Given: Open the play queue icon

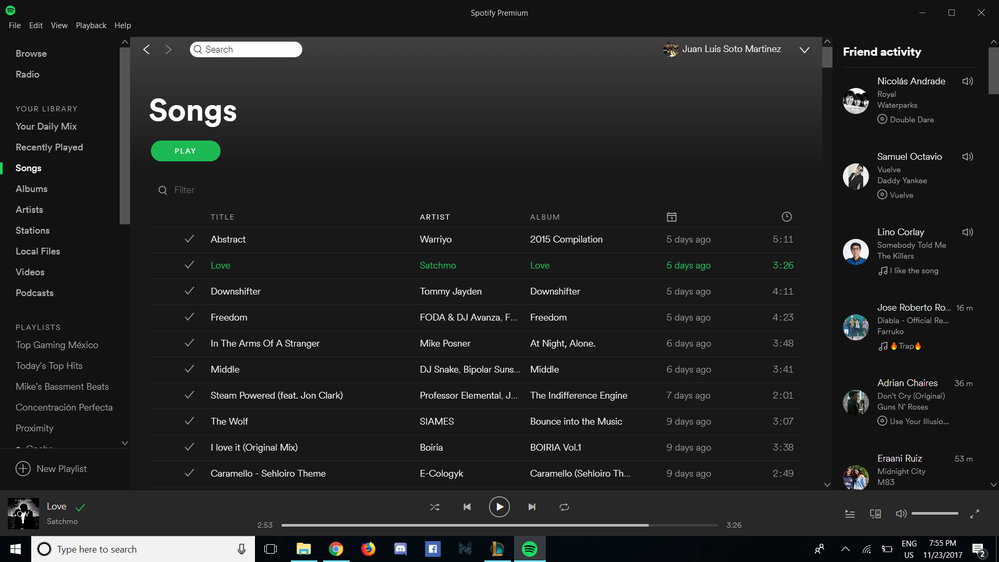Looking at the screenshot, I should click(850, 514).
